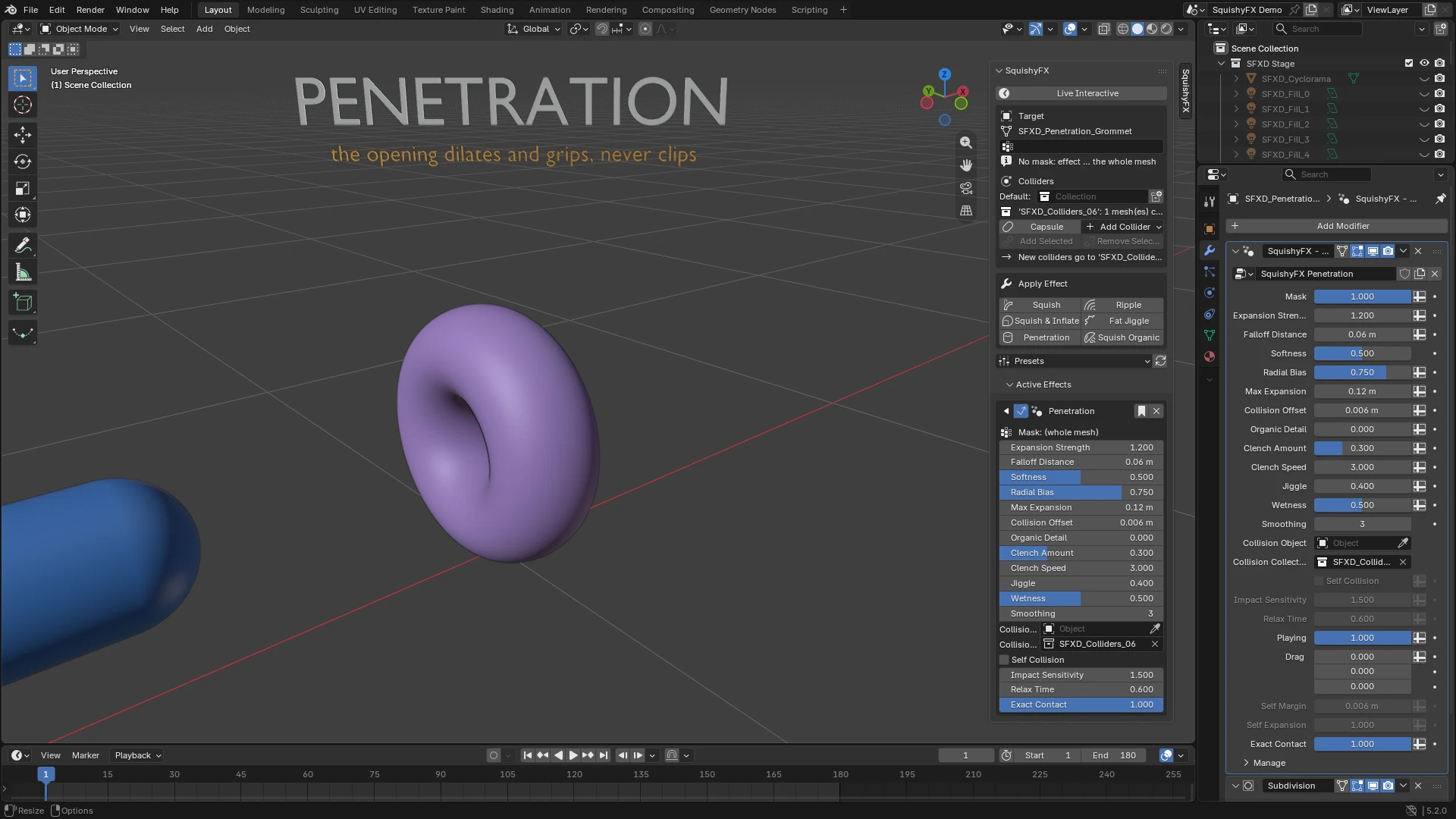The image size is (1456, 819).
Task: Click the Add Modifier button
Action: tap(1337, 226)
